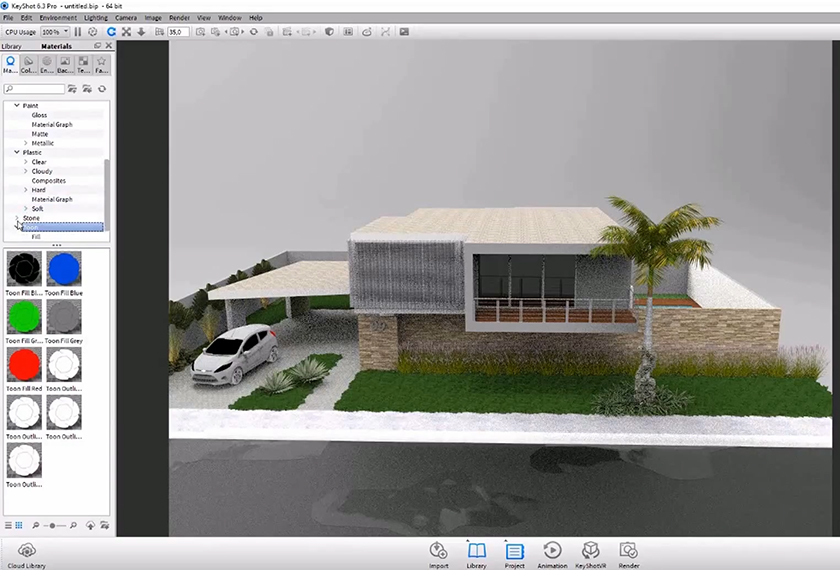Image resolution: width=840 pixels, height=570 pixels.
Task: Open the Camera menu
Action: [x=126, y=18]
